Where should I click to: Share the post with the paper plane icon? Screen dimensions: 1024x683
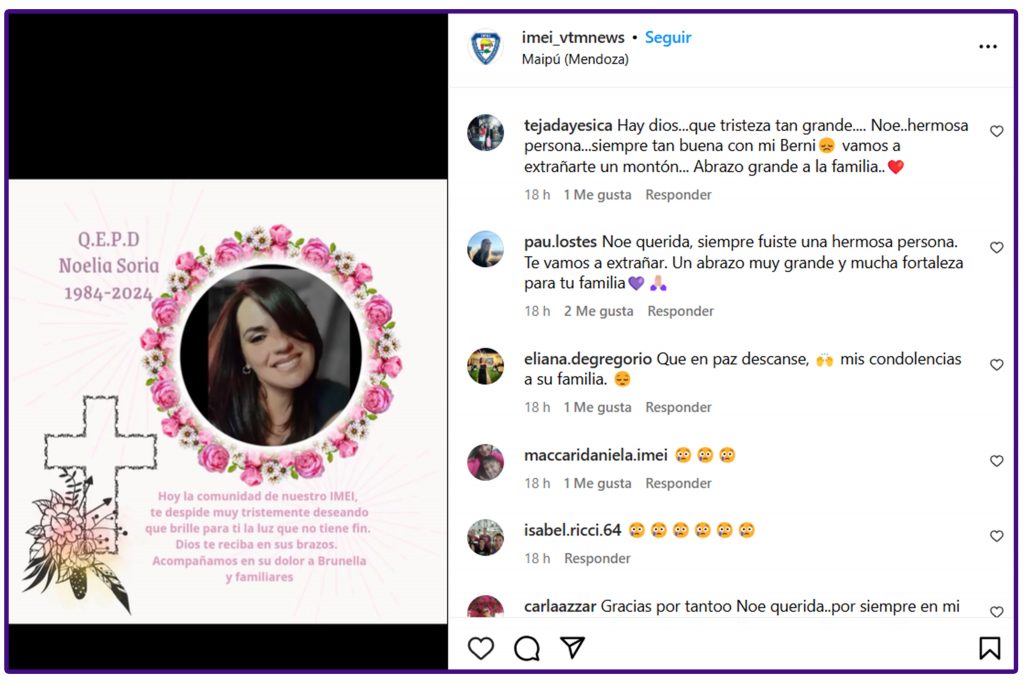tap(573, 647)
